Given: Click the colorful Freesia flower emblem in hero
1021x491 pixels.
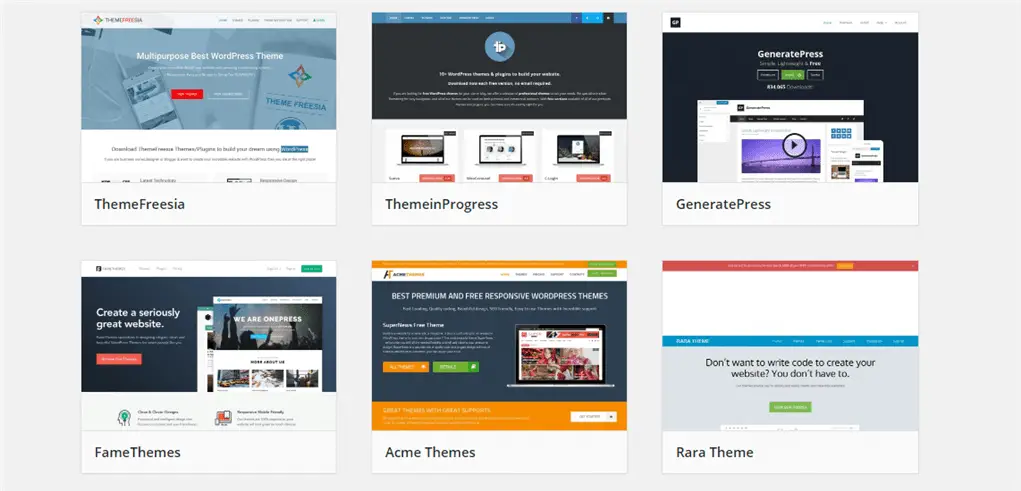Looking at the screenshot, I should click(300, 76).
